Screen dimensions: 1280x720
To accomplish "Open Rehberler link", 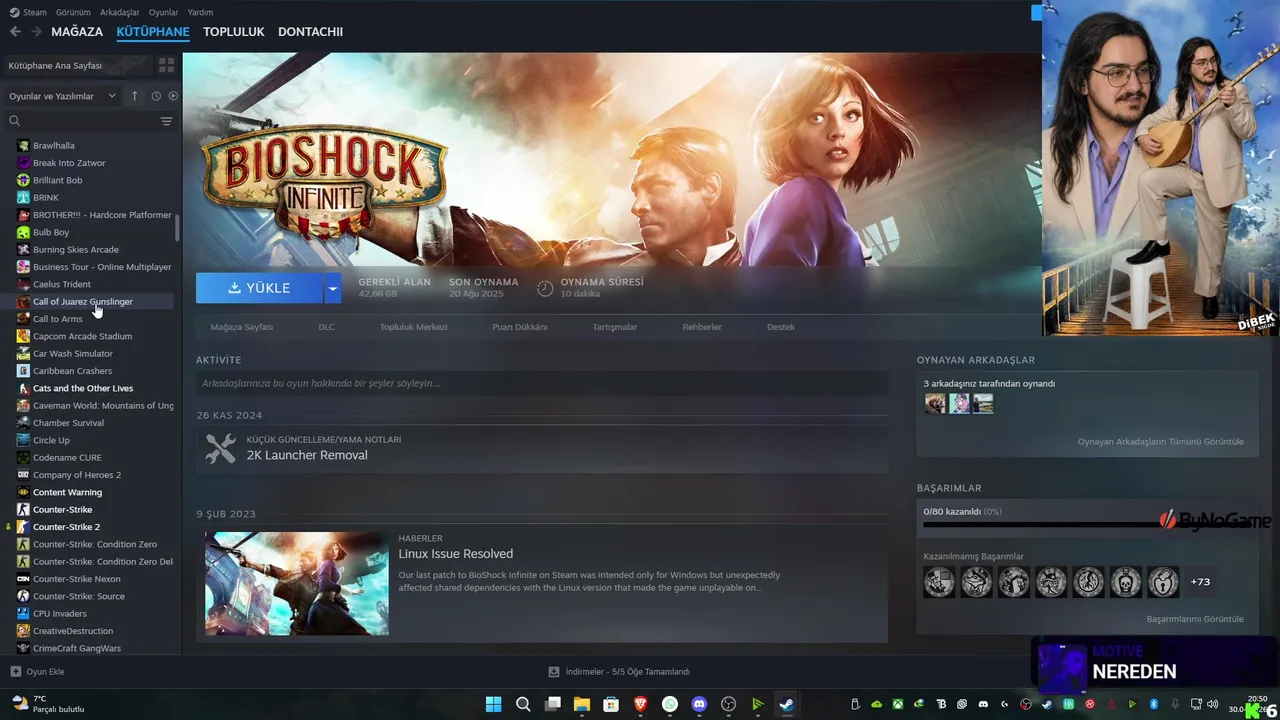I will (x=702, y=327).
